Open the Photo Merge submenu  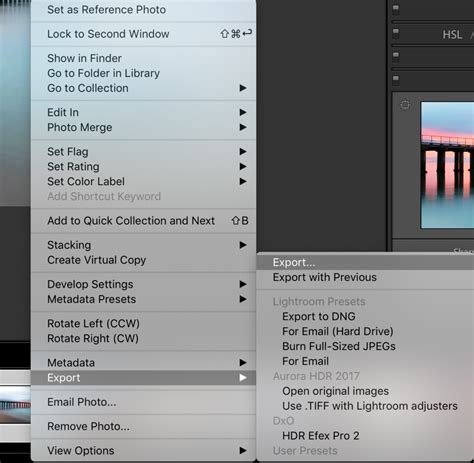point(143,127)
